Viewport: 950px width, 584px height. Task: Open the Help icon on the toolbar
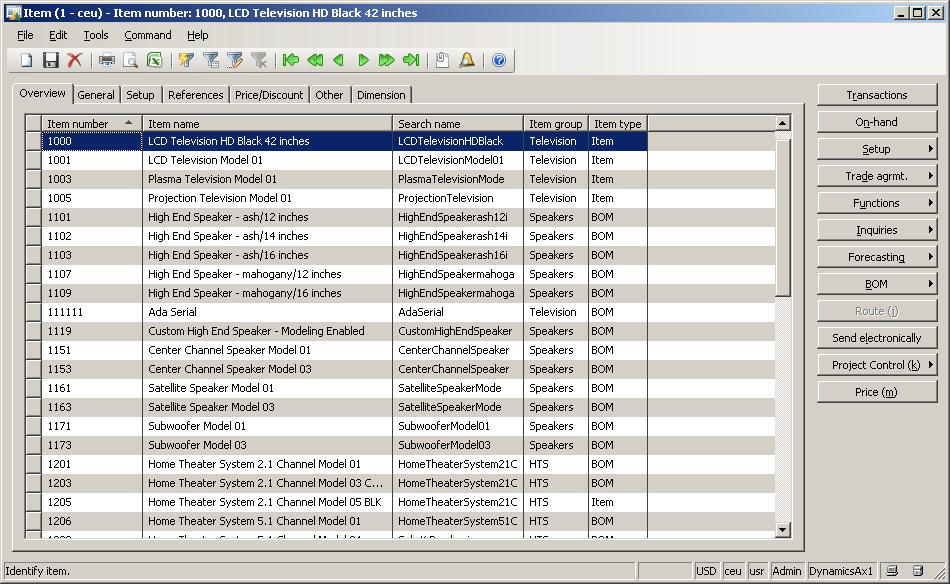point(497,59)
